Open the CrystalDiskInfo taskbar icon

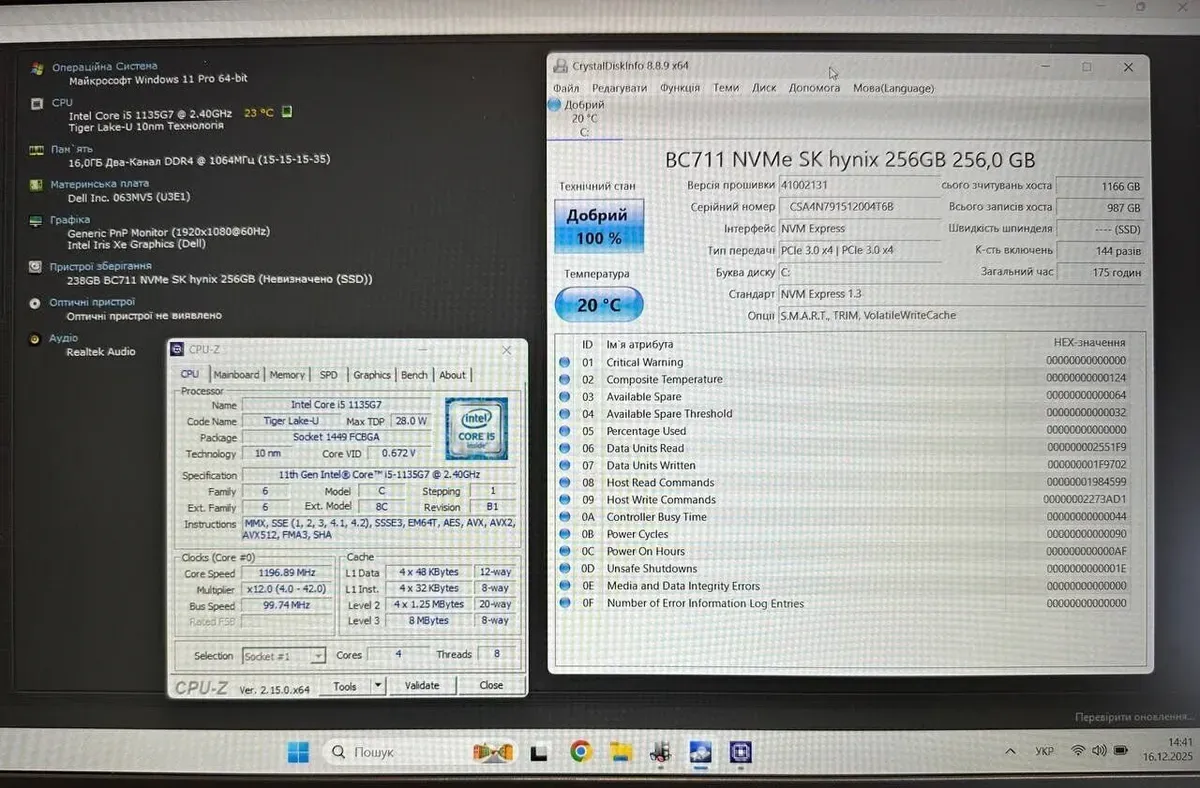tap(700, 753)
